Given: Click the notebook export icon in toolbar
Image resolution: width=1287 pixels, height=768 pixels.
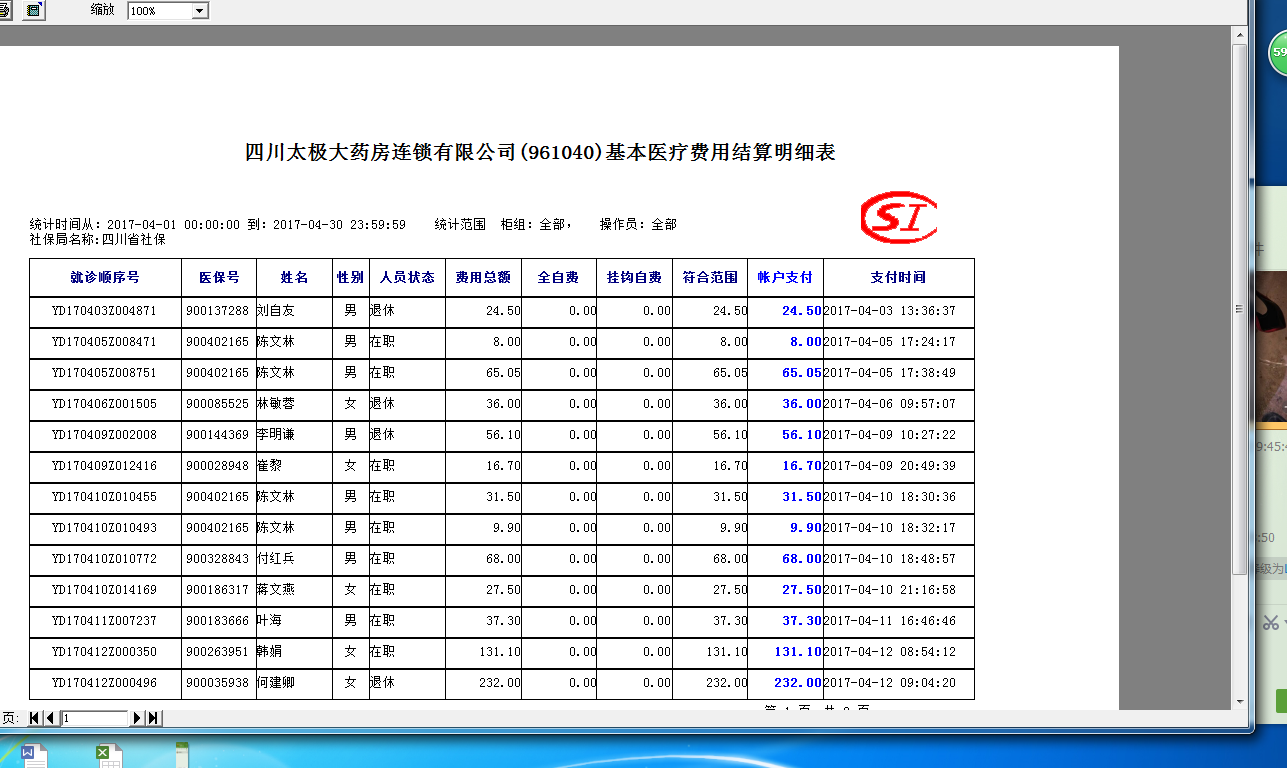Looking at the screenshot, I should click(x=34, y=10).
